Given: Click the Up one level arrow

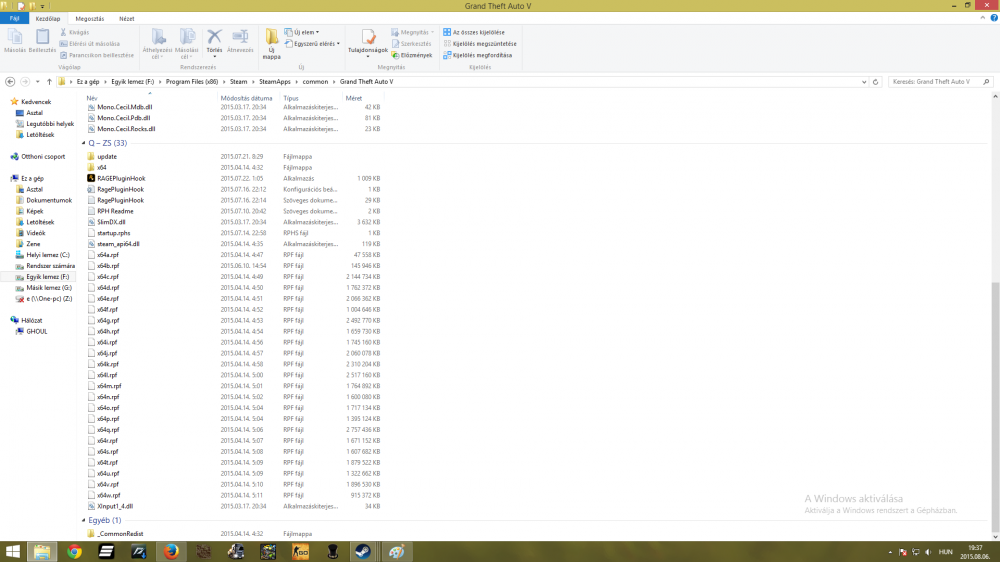Looking at the screenshot, I should click(x=49, y=82).
